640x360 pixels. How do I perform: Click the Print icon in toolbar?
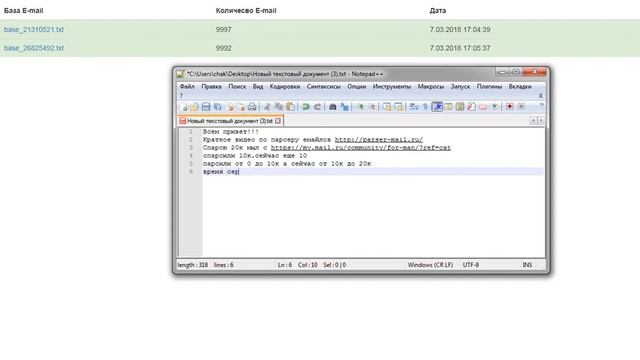point(252,107)
